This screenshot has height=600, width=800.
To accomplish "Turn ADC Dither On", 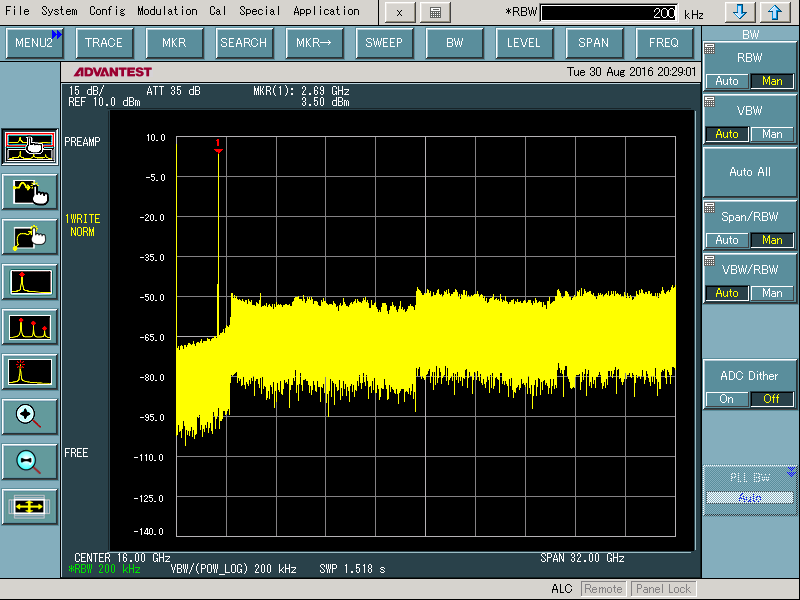I will click(727, 399).
